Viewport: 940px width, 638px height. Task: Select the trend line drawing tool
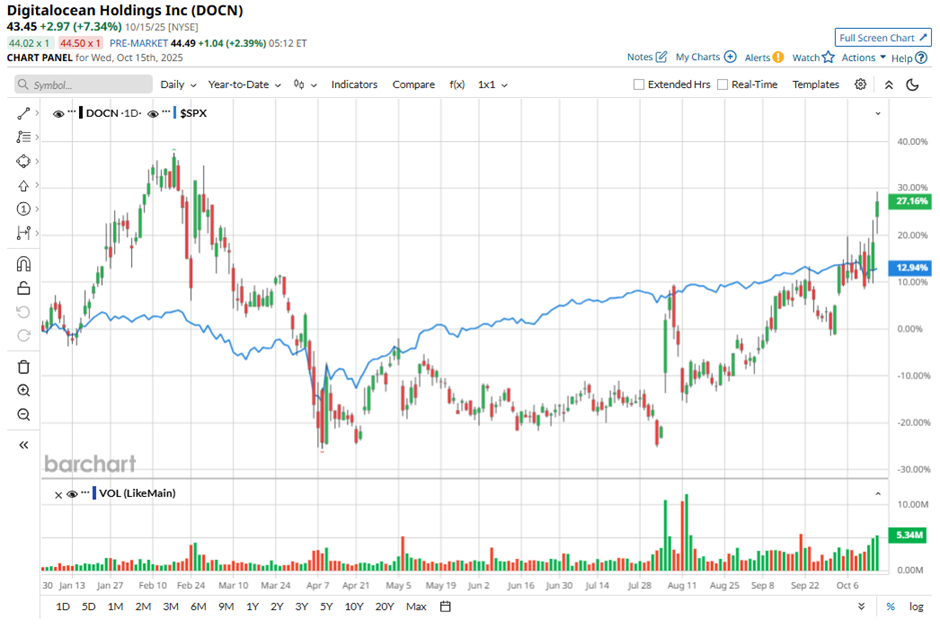(x=23, y=113)
